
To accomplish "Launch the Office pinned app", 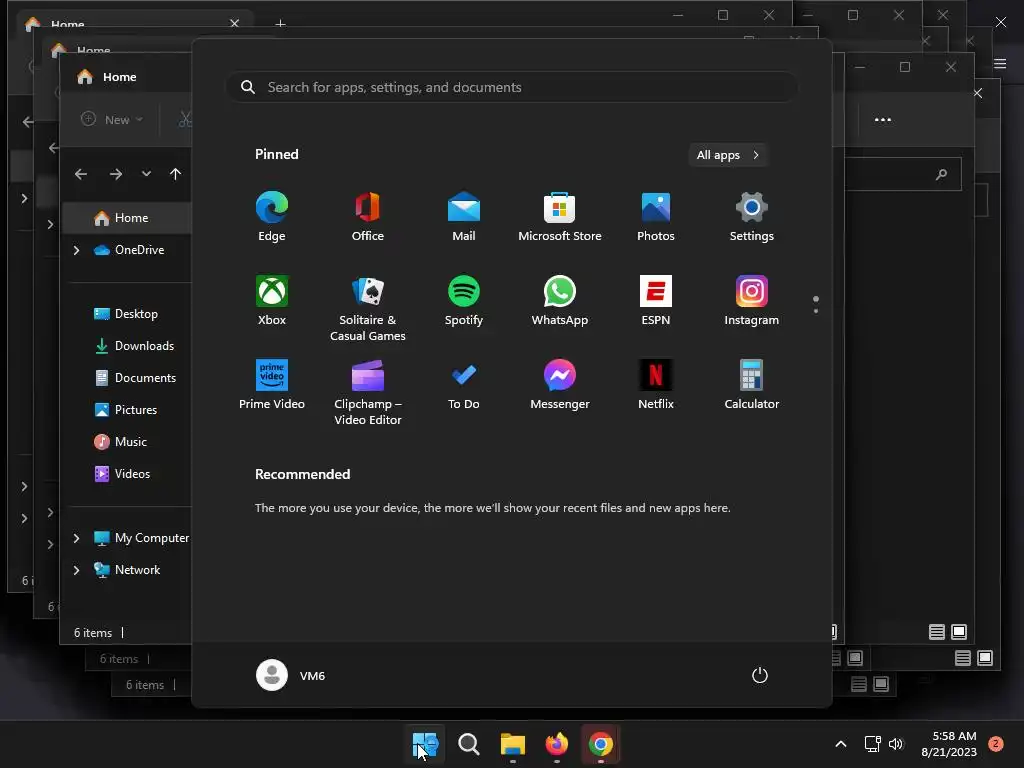I will coord(368,217).
